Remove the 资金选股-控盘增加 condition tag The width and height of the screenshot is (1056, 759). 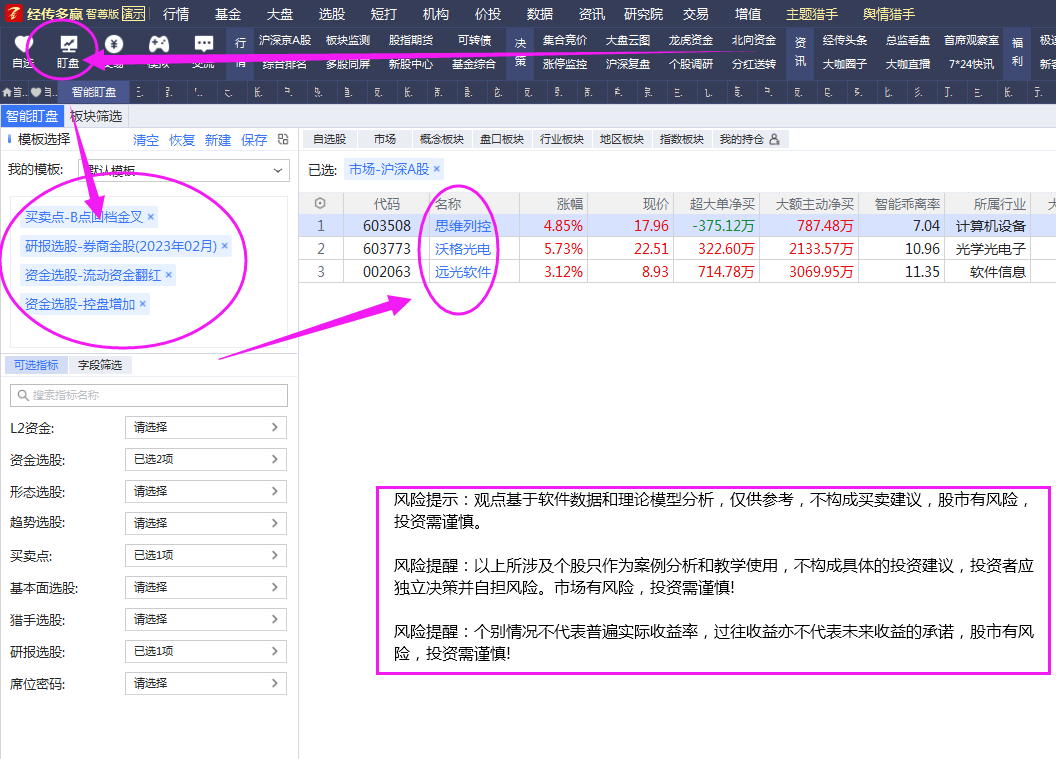[143, 304]
